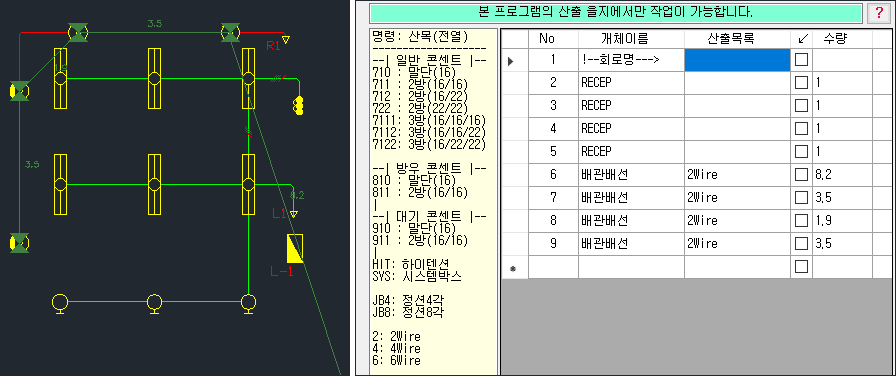Click the R1 circuit arrow marker
The width and height of the screenshot is (896, 376).
tap(286, 39)
